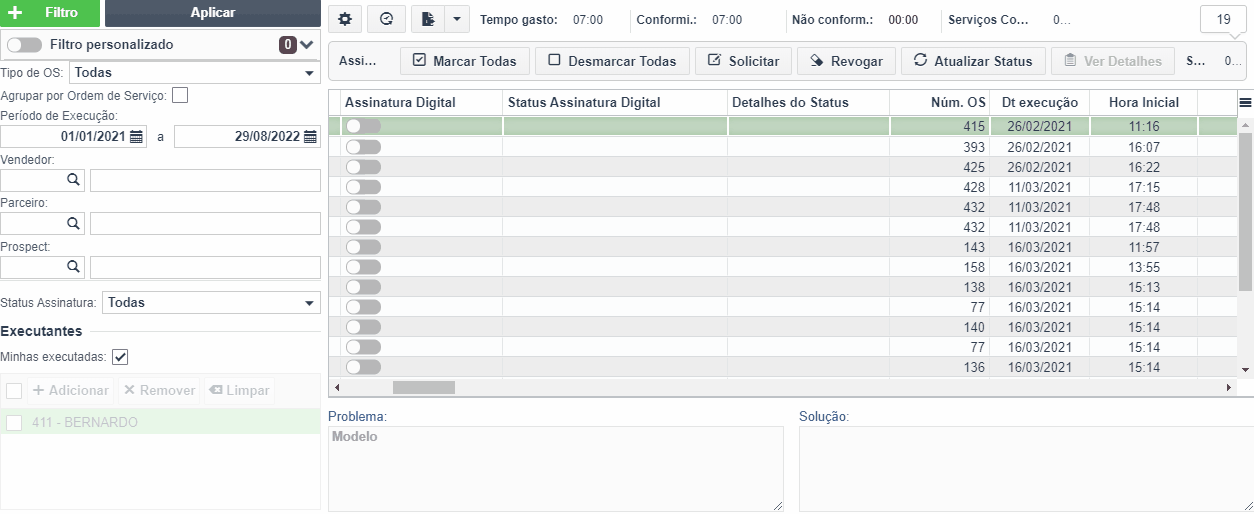Select the Núm. OS cell 140
Viewport: 1254px width, 514px height.
(x=940, y=327)
